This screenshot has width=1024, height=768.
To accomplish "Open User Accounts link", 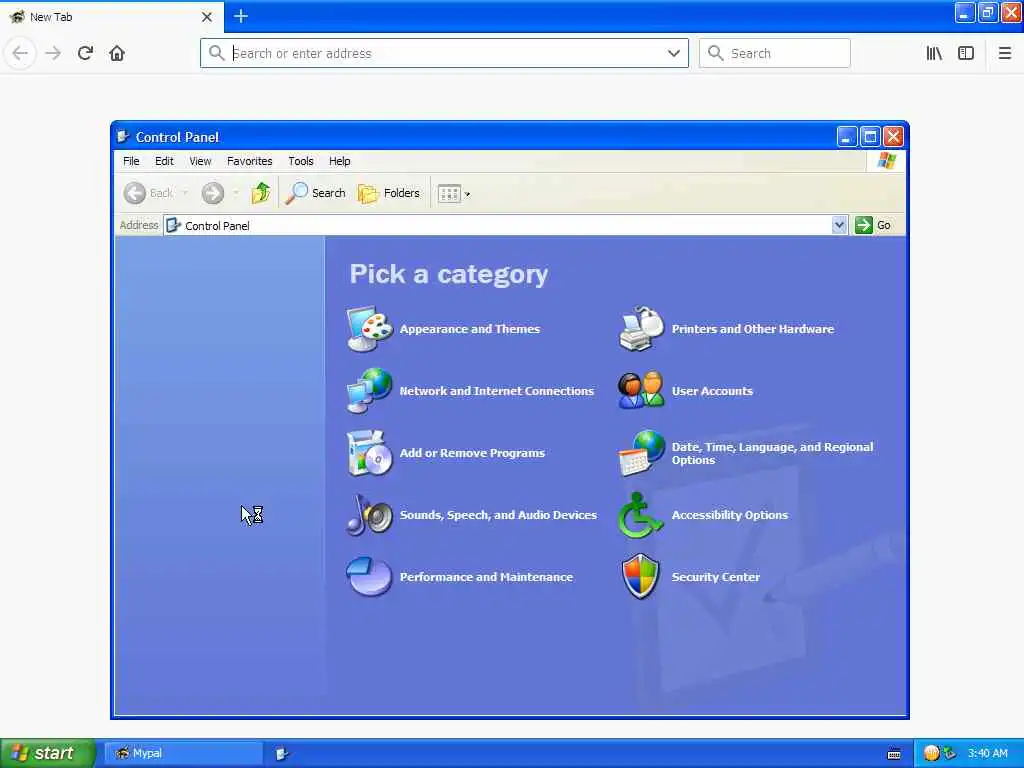I will point(712,391).
